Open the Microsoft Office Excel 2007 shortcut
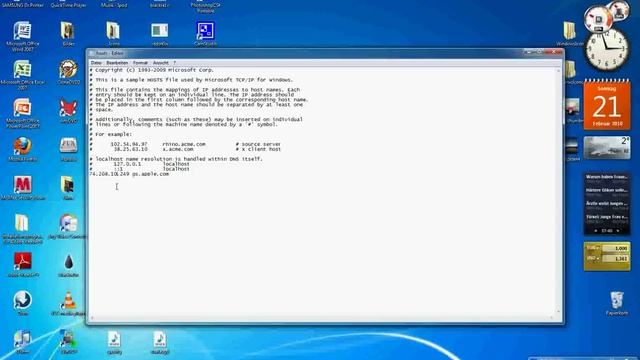Image resolution: width=640 pixels, height=360 pixels. pyautogui.click(x=22, y=75)
